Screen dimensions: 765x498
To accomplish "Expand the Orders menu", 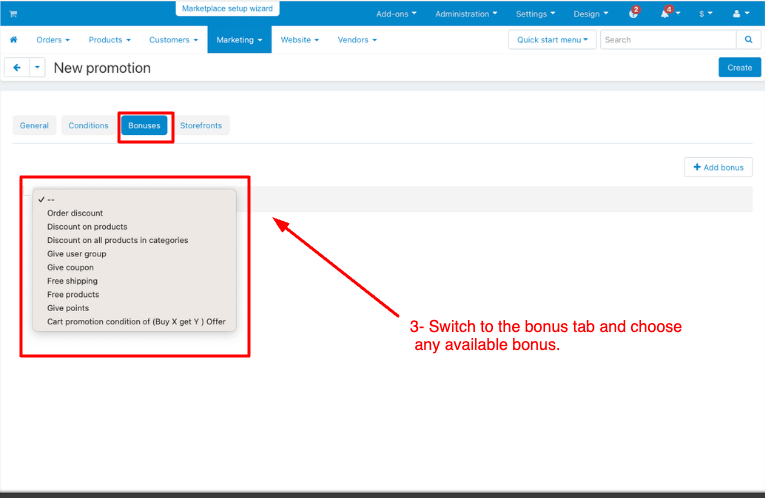I will tap(53, 40).
